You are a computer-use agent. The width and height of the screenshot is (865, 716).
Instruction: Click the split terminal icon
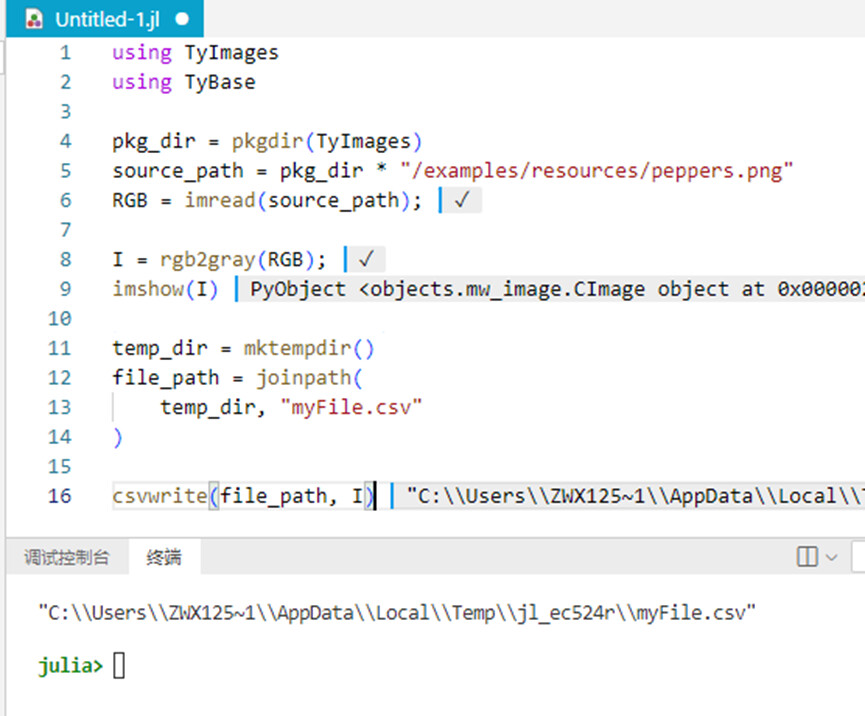pyautogui.click(x=807, y=557)
